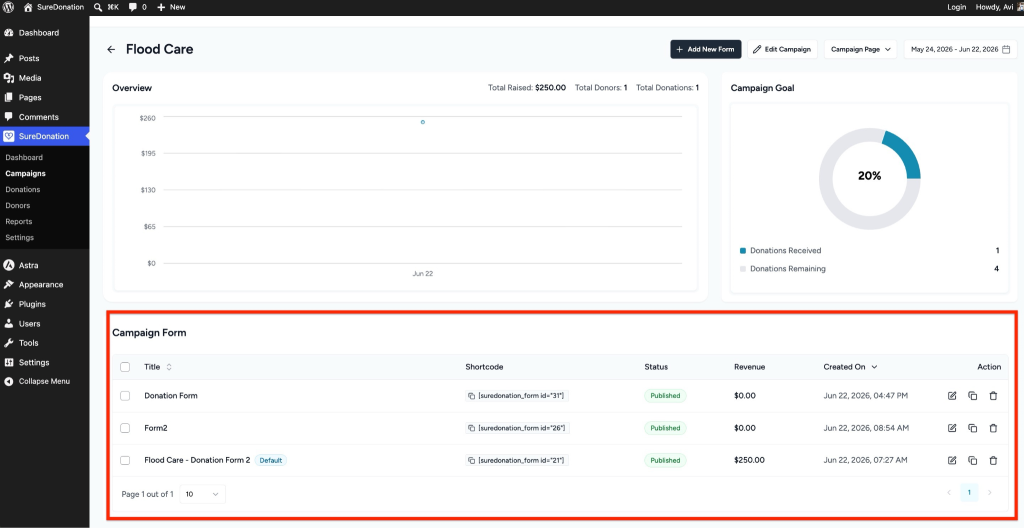Open the date range picker May 24 - Jun 22

pos(960,49)
